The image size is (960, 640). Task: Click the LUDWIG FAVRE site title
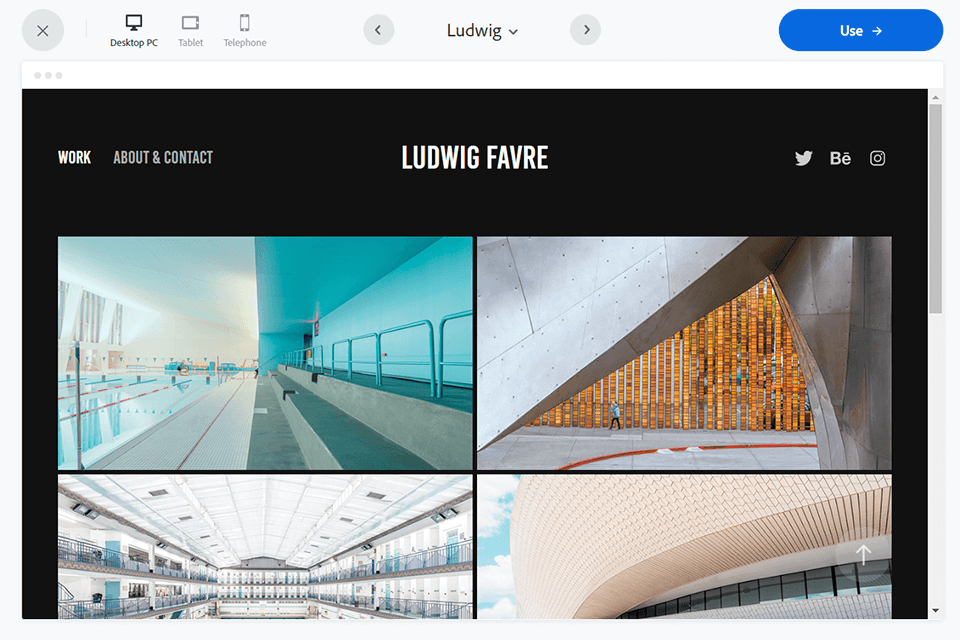click(474, 158)
